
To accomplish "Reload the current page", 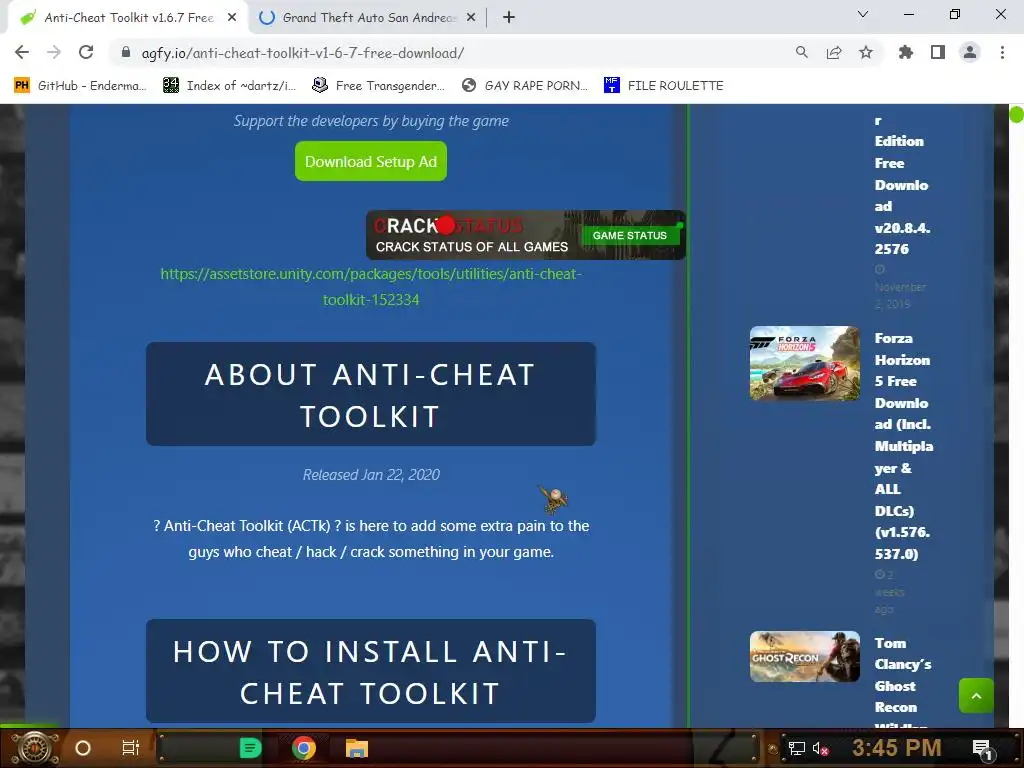I will [x=86, y=53].
